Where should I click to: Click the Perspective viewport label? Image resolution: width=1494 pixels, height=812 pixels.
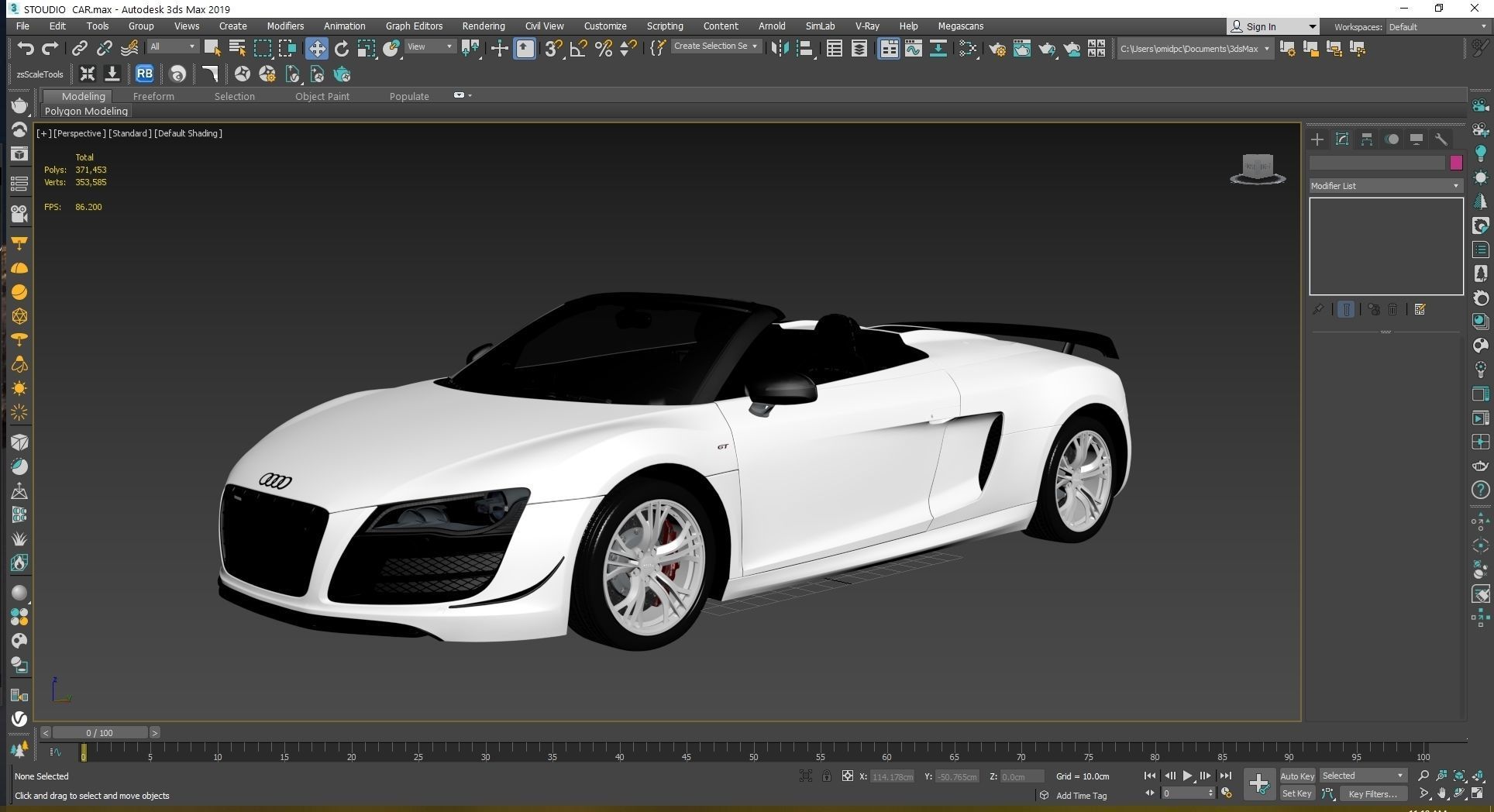click(x=80, y=133)
